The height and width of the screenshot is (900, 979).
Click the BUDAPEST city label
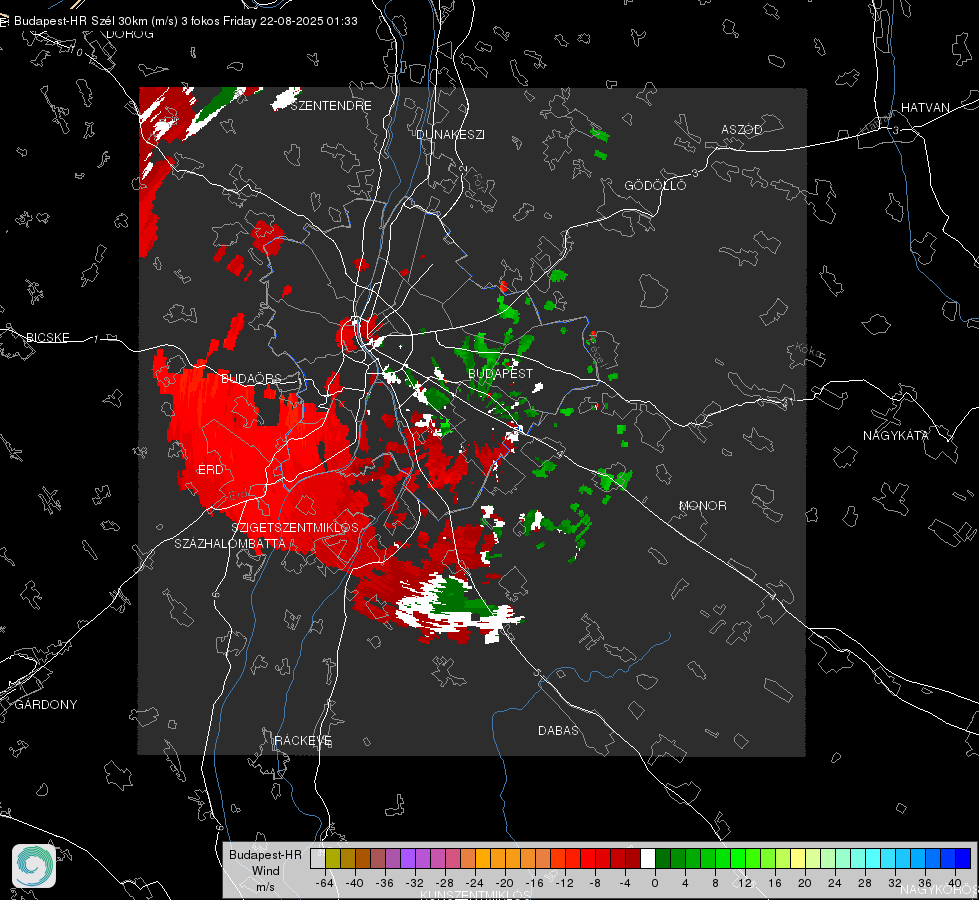[500, 373]
